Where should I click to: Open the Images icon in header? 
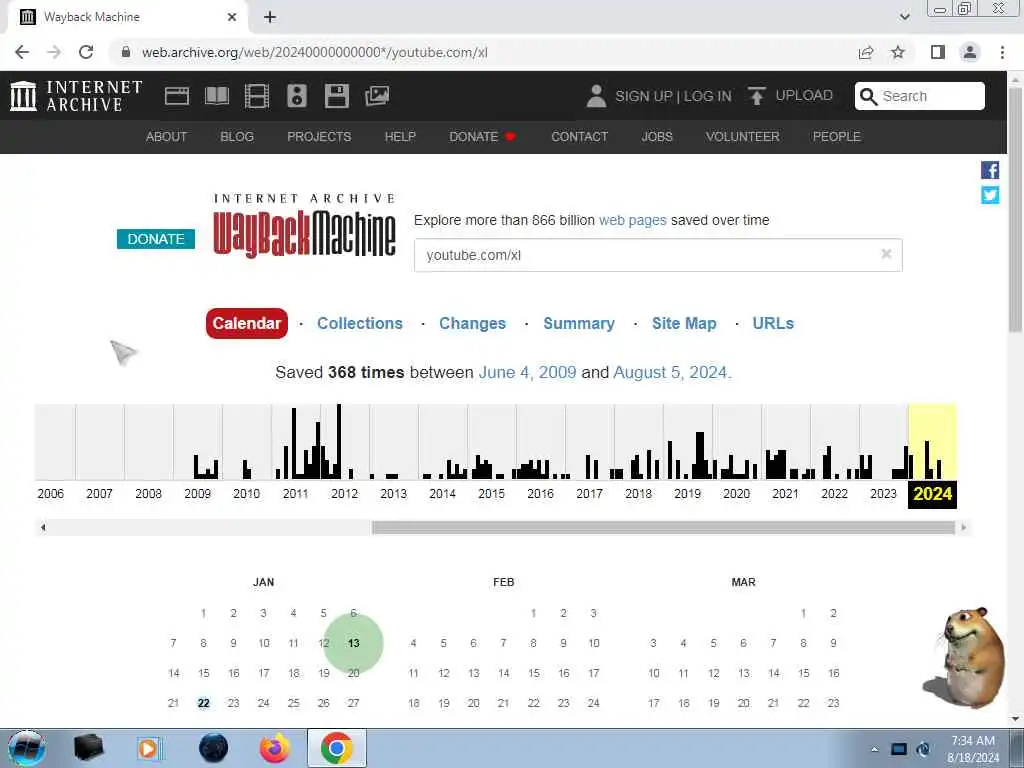point(377,96)
